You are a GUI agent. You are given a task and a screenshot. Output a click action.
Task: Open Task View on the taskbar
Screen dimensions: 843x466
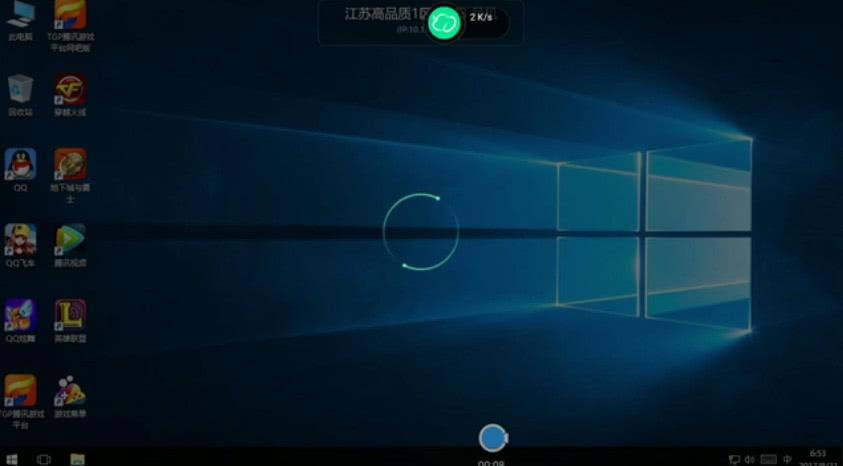click(44, 459)
